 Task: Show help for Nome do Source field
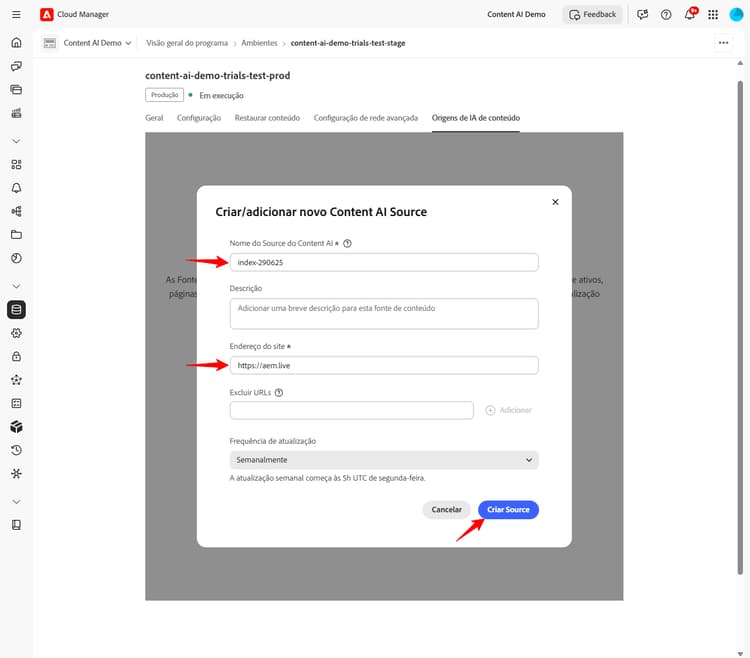(348, 243)
